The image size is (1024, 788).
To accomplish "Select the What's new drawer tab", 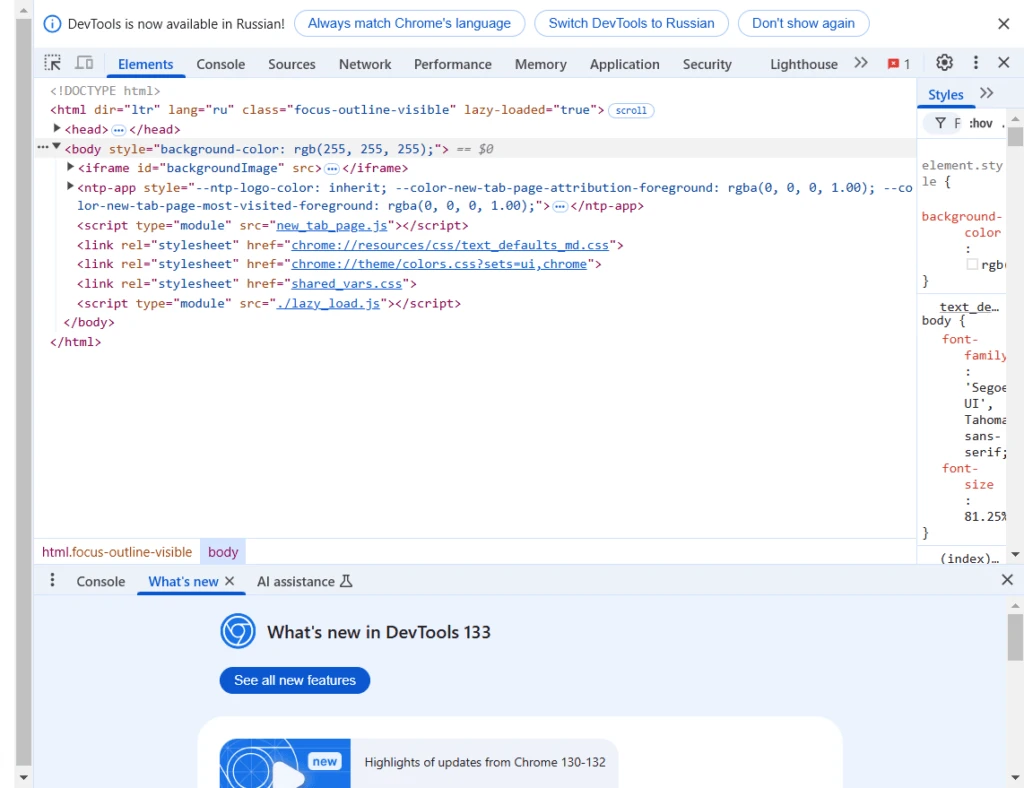I will [184, 582].
